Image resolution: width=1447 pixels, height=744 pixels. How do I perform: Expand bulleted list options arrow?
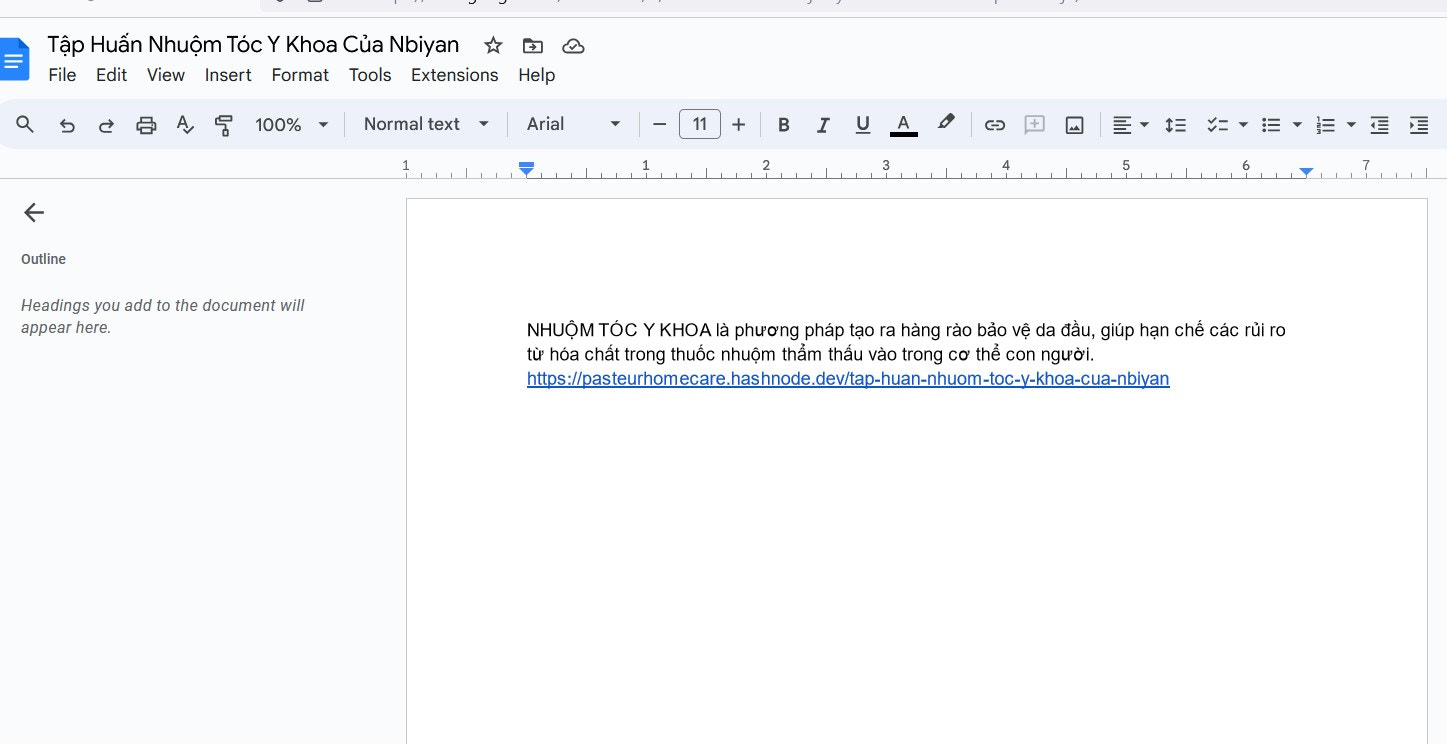coord(1297,125)
